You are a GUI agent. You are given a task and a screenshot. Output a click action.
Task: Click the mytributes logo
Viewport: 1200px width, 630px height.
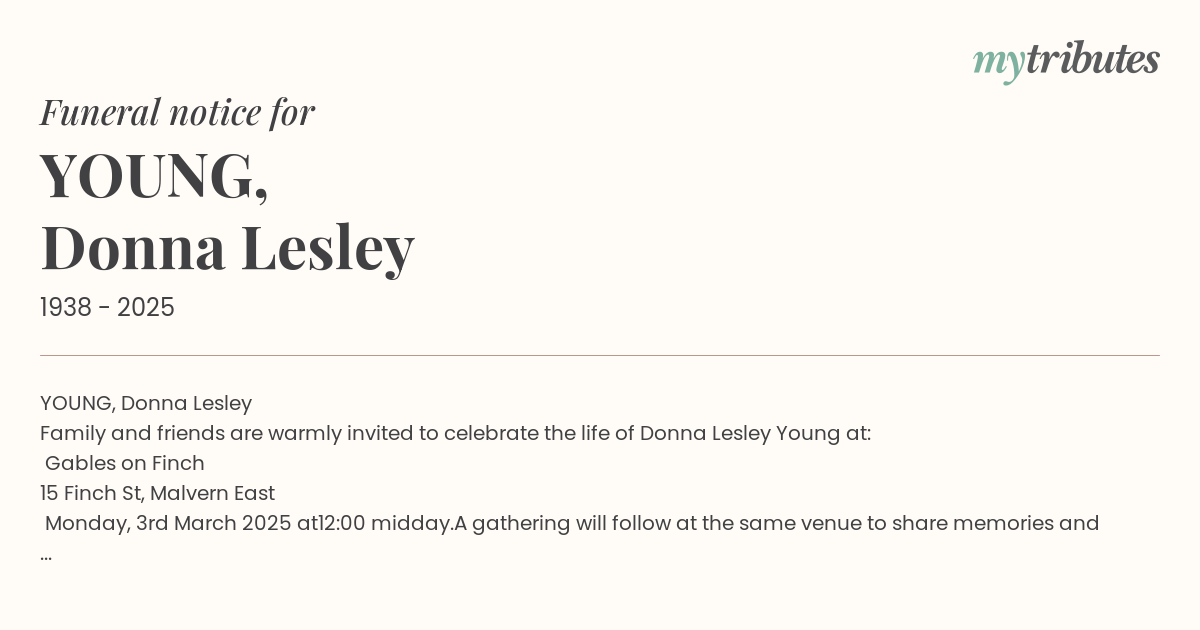(x=1066, y=62)
